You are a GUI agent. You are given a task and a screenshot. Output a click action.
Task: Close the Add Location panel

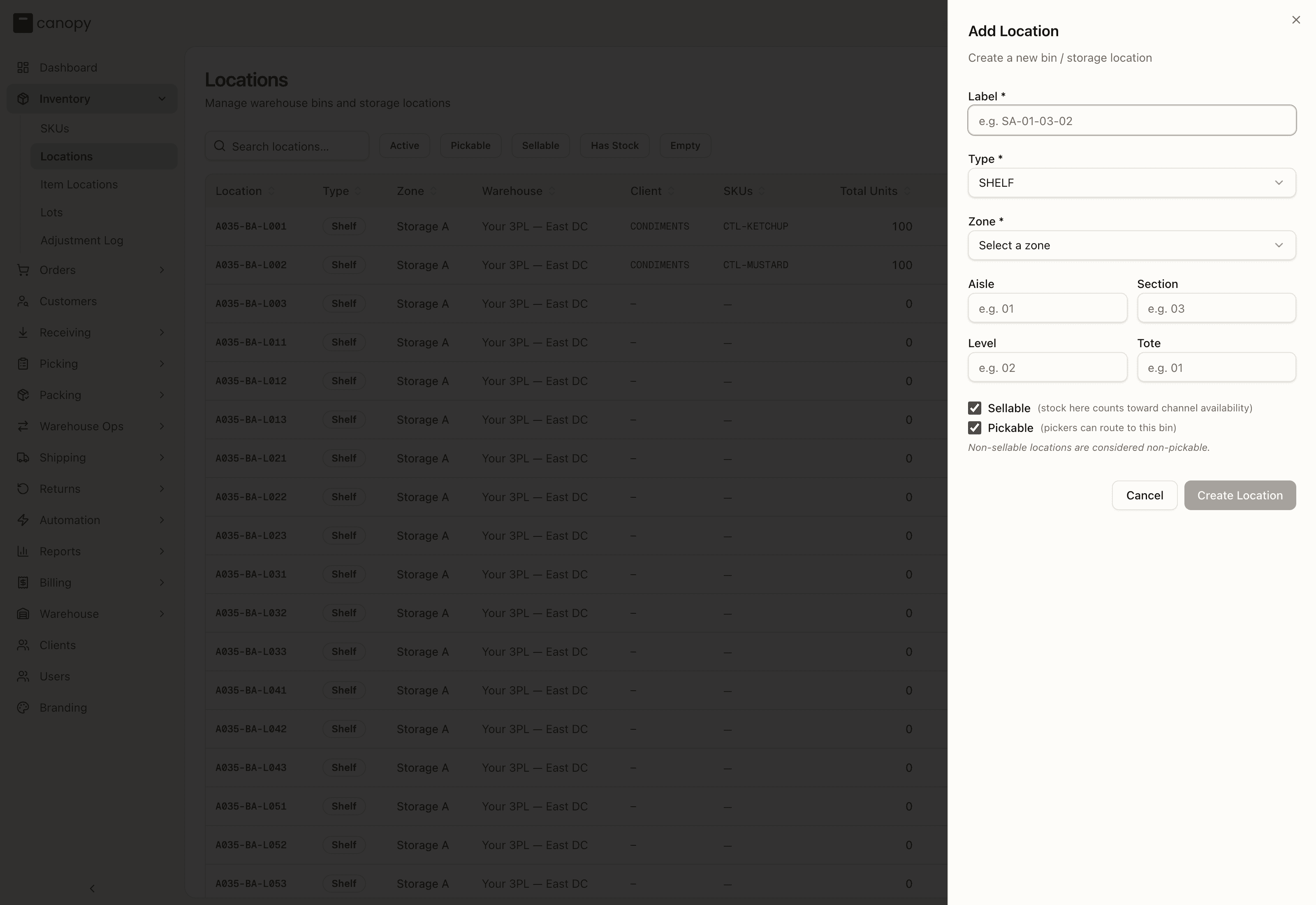tap(1295, 20)
